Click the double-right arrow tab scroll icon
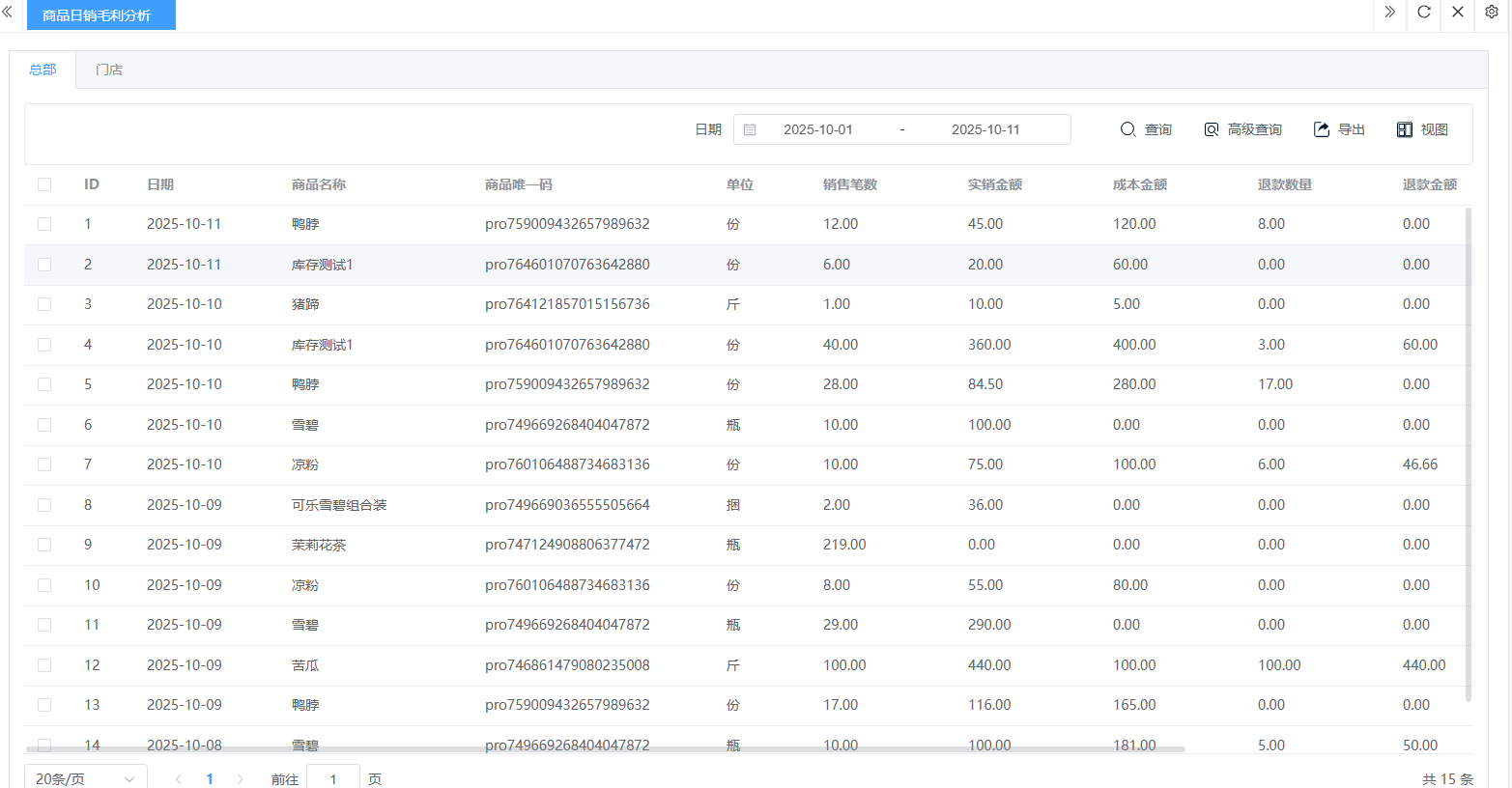The height and width of the screenshot is (788, 1512). click(1389, 13)
